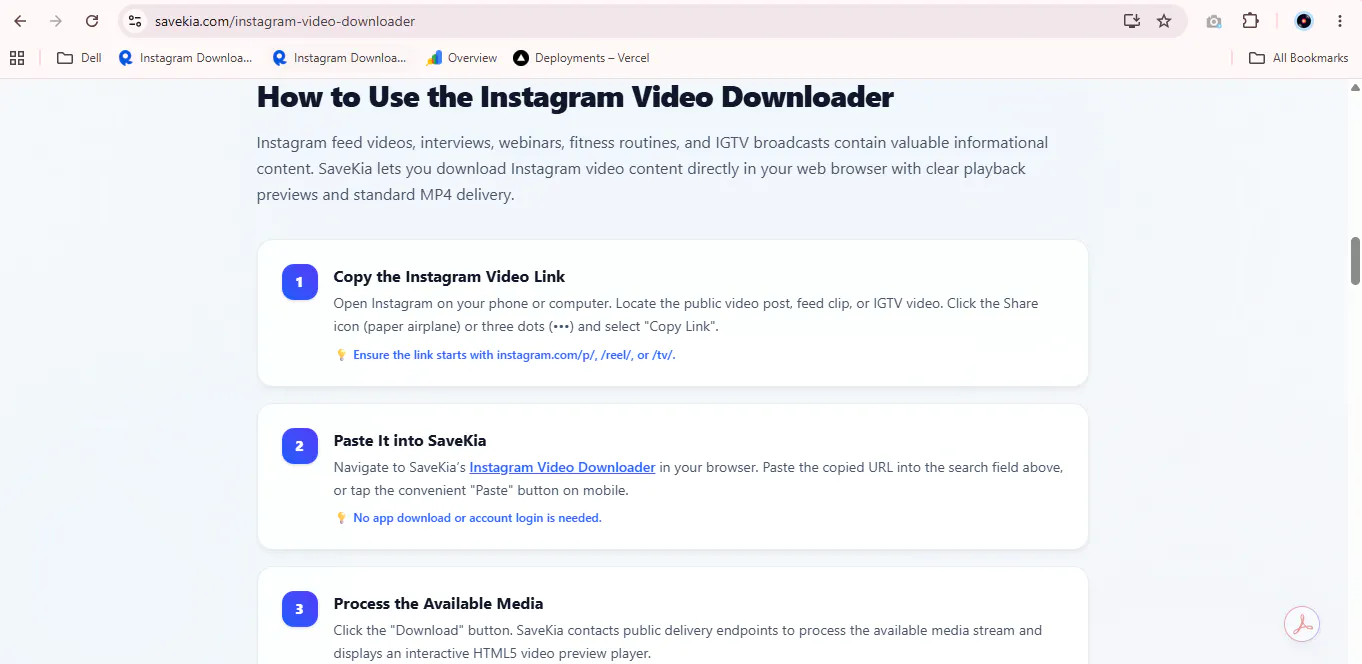1362x664 pixels.
Task: Go back using the browser back arrow
Action: pos(20,21)
